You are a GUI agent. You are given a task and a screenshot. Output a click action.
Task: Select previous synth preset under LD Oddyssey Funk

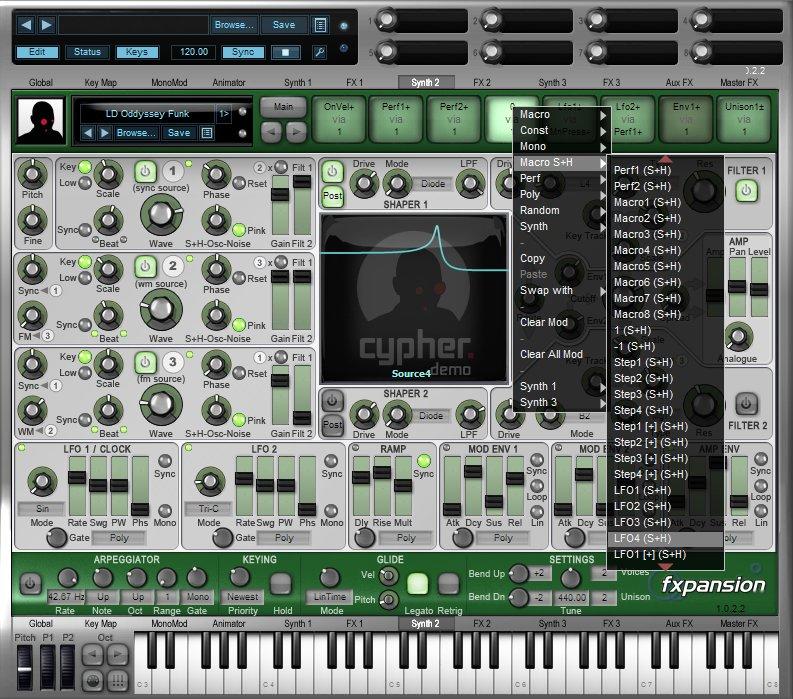click(88, 133)
